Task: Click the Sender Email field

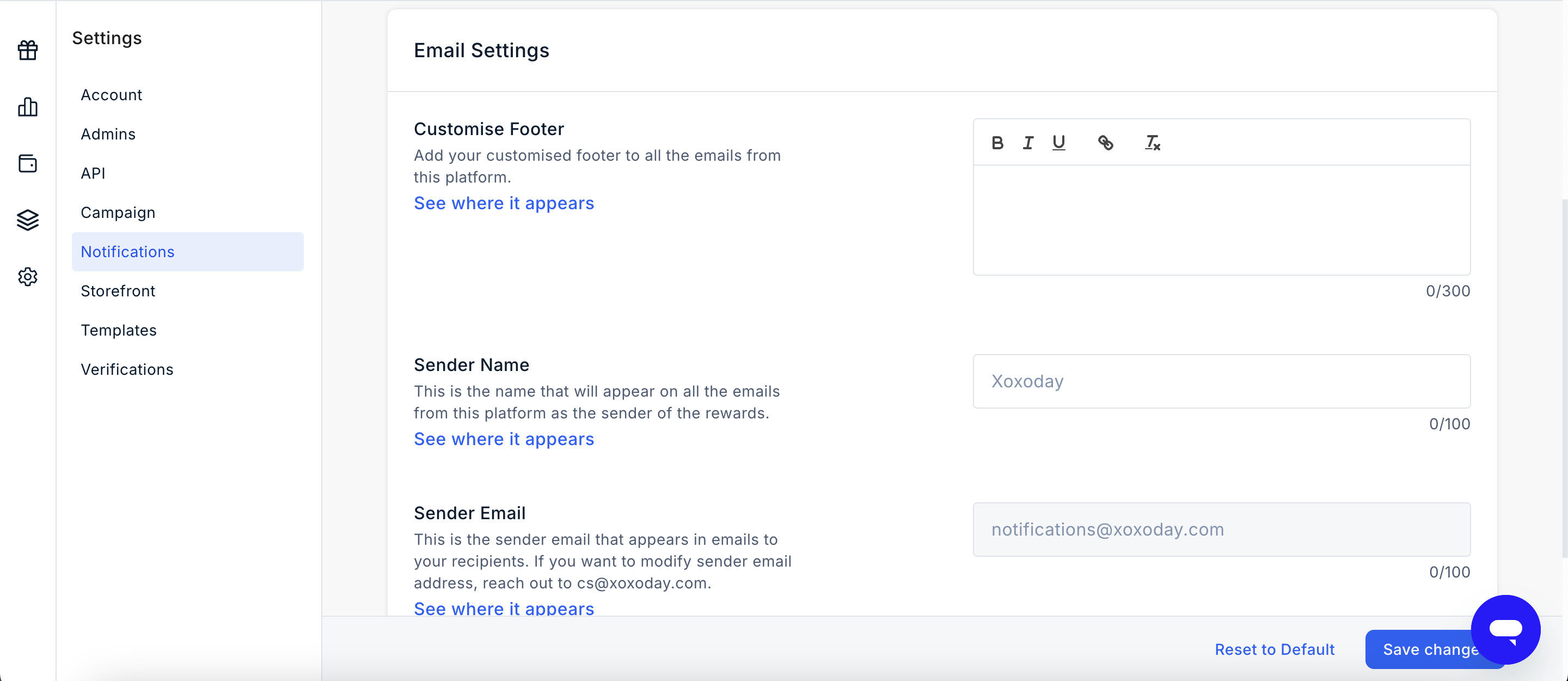Action: pos(1222,530)
